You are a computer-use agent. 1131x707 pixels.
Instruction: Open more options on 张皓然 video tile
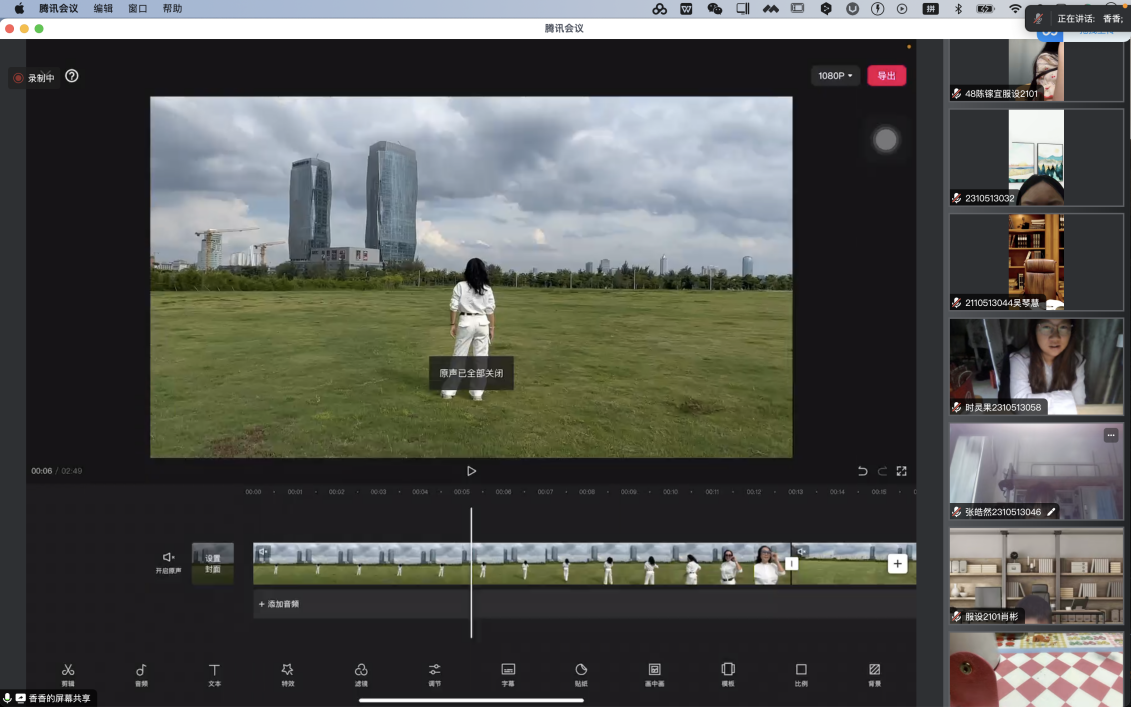click(1110, 435)
